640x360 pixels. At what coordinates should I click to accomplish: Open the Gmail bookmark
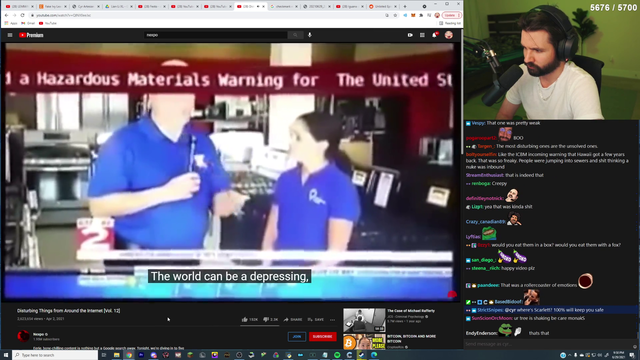[28, 23]
